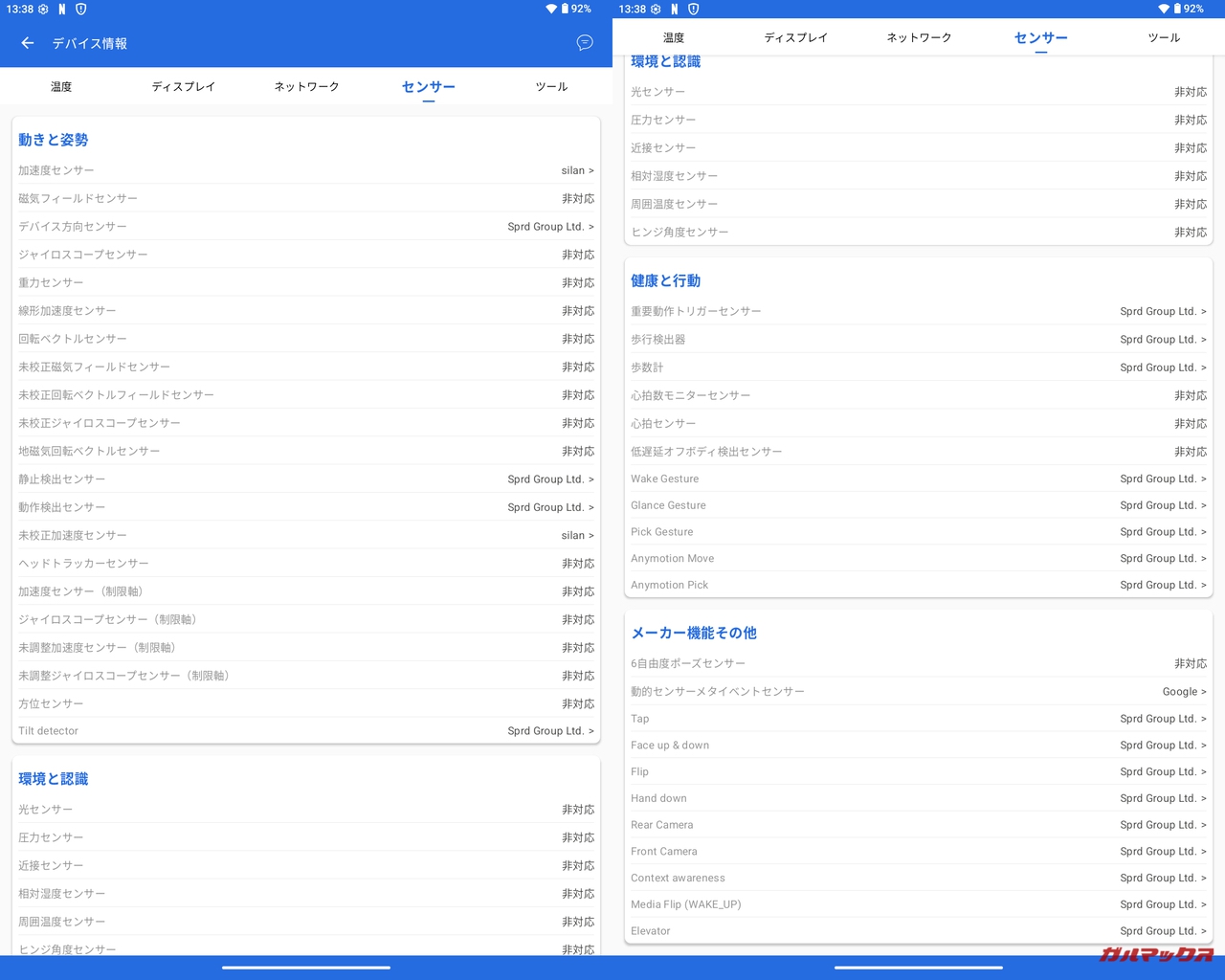1225x980 pixels.
Task: Select センサー tab in right screenshot
Action: (x=1041, y=38)
